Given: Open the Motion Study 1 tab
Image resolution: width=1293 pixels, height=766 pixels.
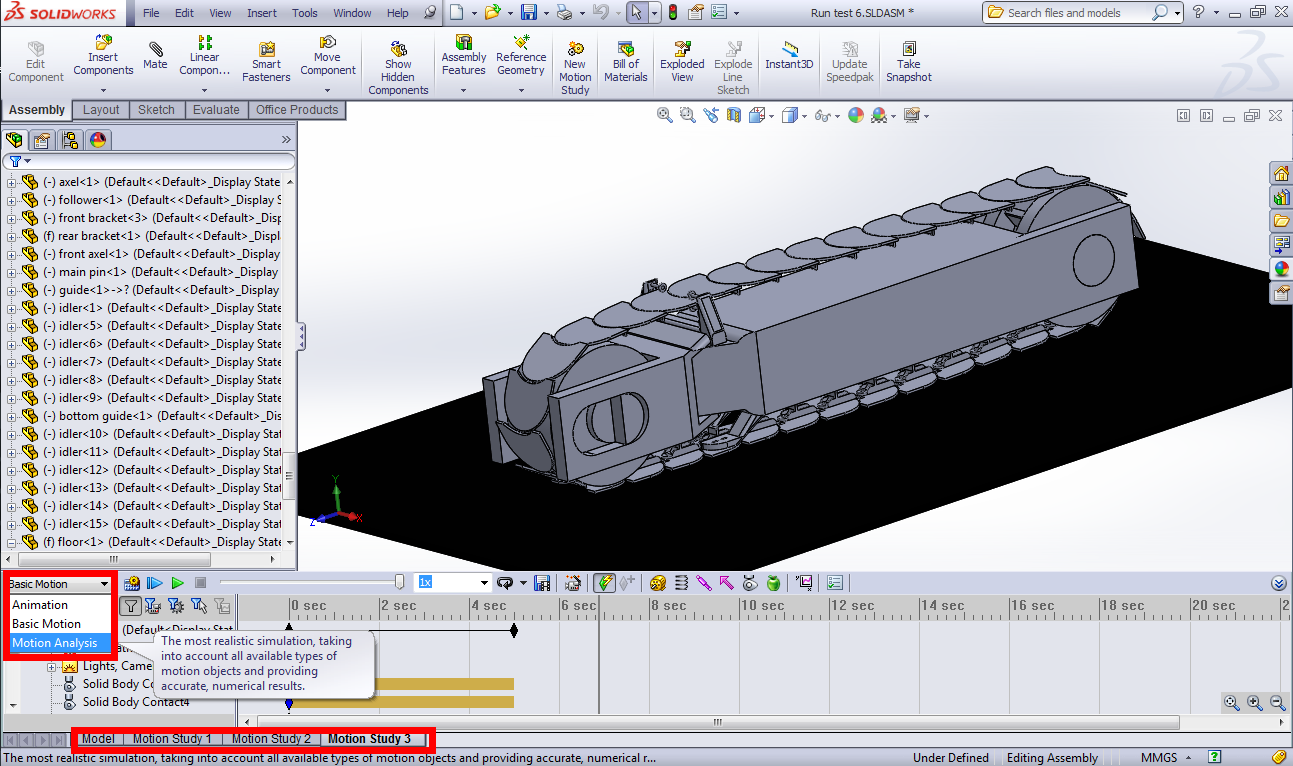Looking at the screenshot, I should pyautogui.click(x=172, y=739).
